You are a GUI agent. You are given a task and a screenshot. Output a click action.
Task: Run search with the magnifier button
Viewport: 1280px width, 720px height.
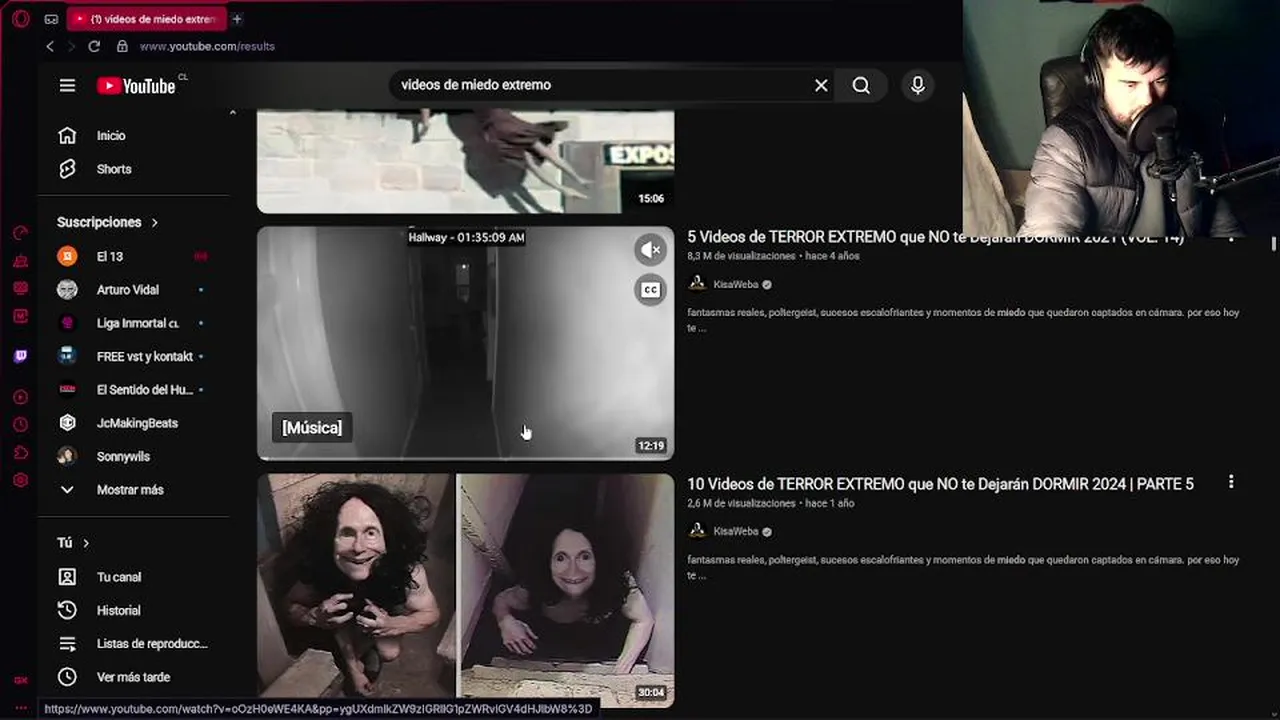[861, 86]
